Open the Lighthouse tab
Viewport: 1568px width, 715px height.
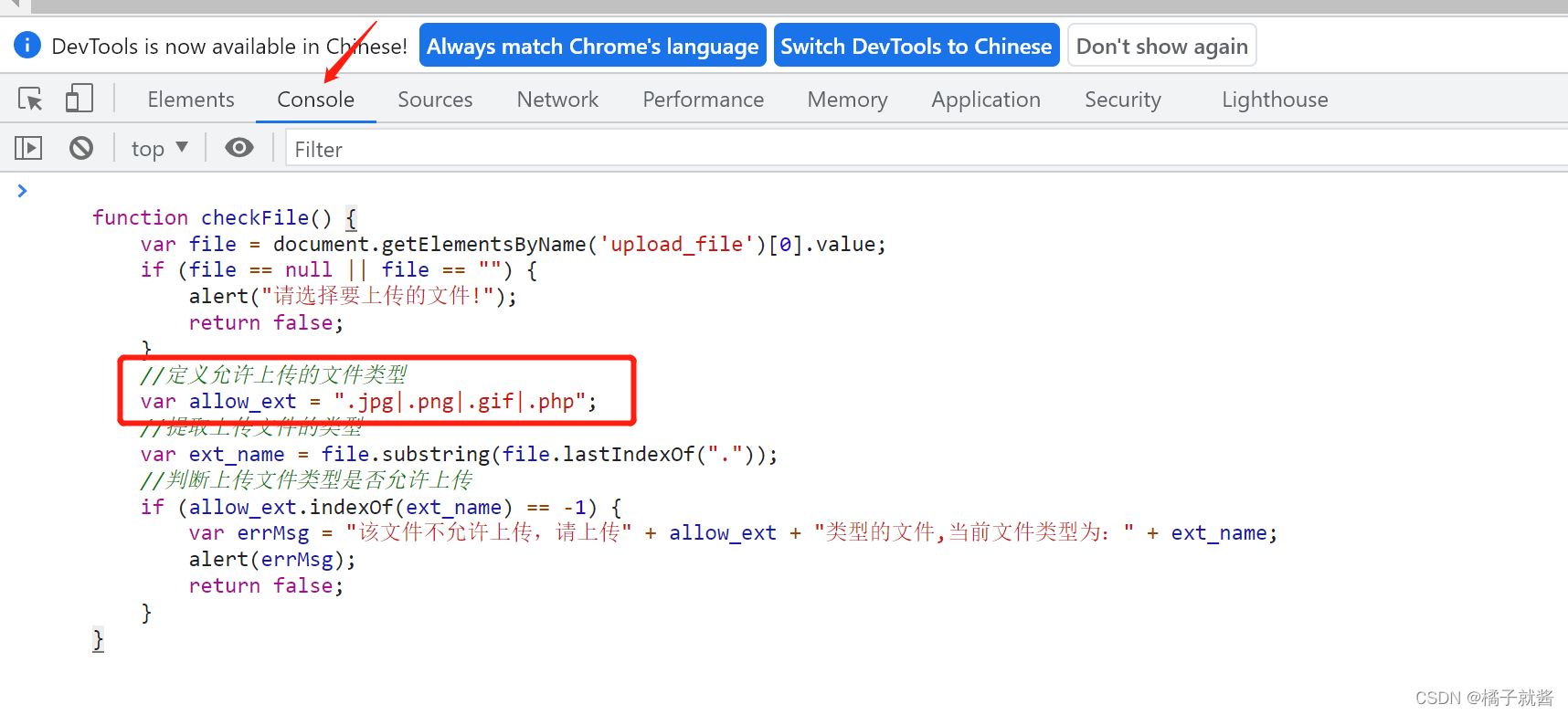pyautogui.click(x=1275, y=99)
